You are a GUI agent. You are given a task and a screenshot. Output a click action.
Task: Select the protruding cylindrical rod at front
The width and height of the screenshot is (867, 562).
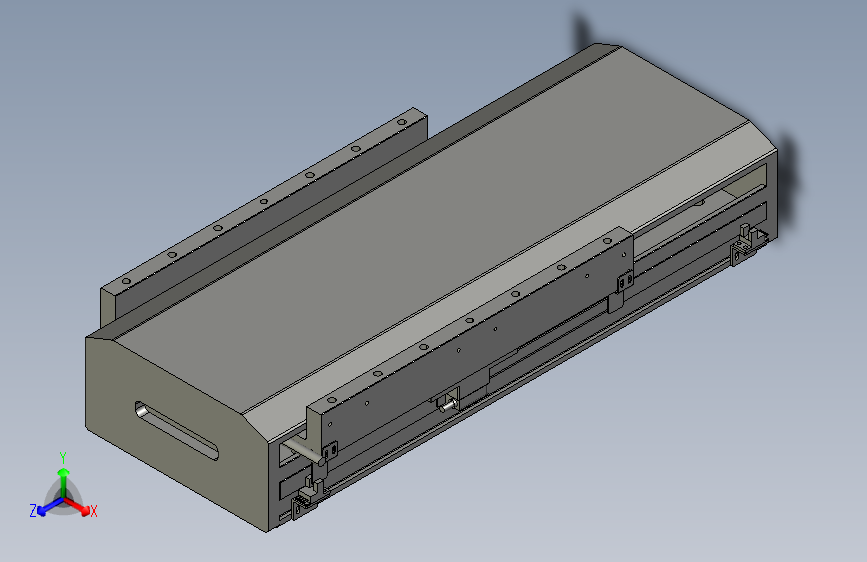304,451
